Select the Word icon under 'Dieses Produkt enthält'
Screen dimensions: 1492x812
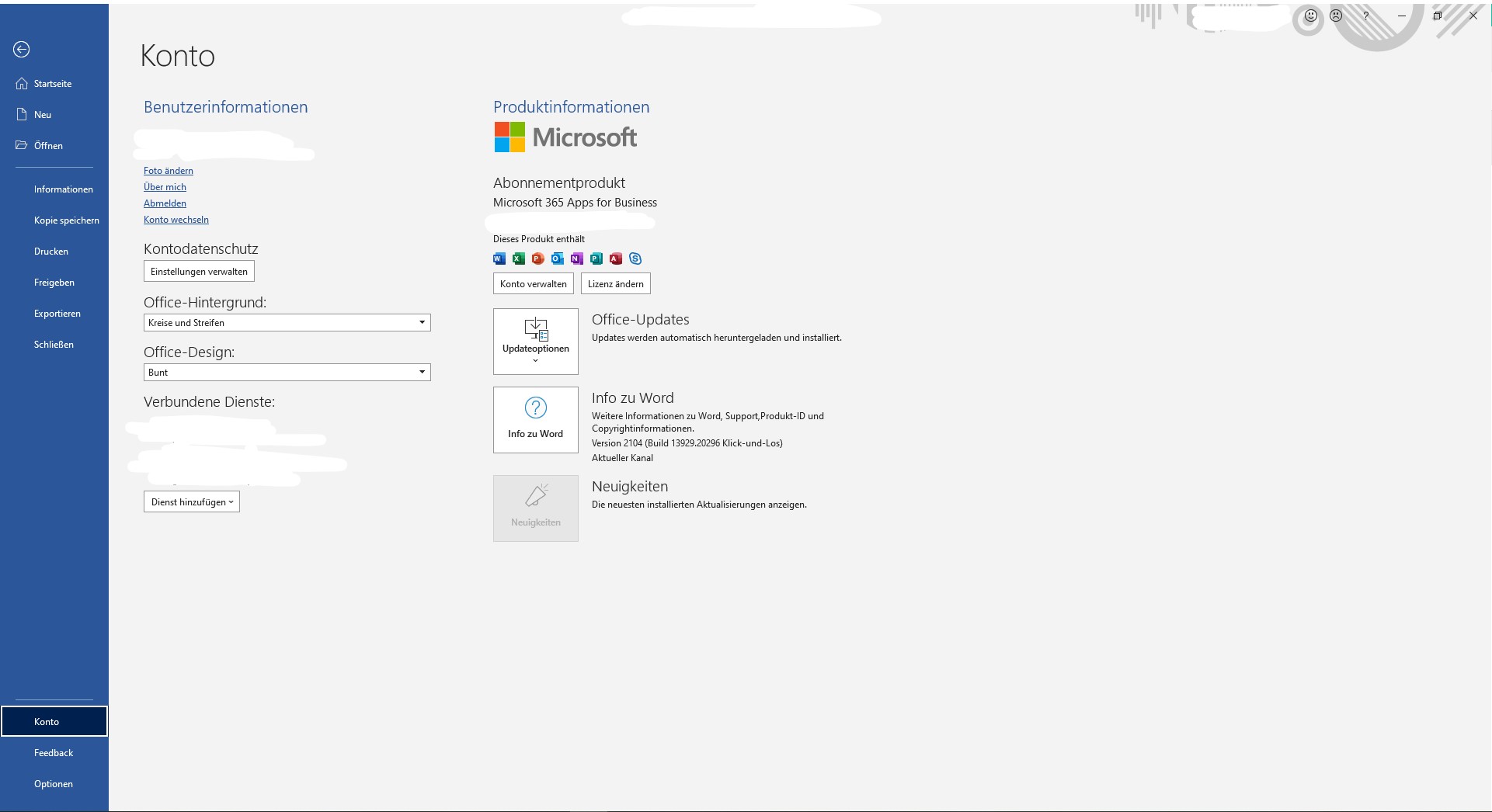pyautogui.click(x=499, y=259)
